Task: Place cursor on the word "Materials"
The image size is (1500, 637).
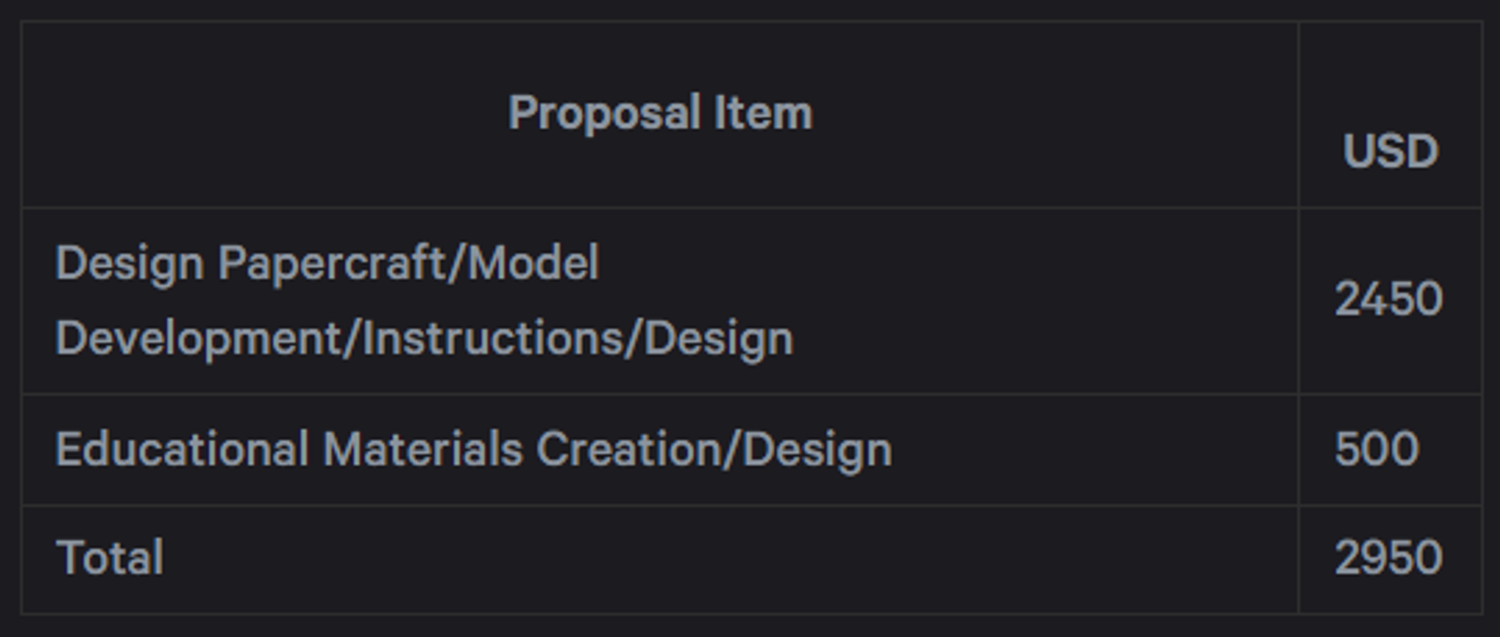Action: point(422,450)
